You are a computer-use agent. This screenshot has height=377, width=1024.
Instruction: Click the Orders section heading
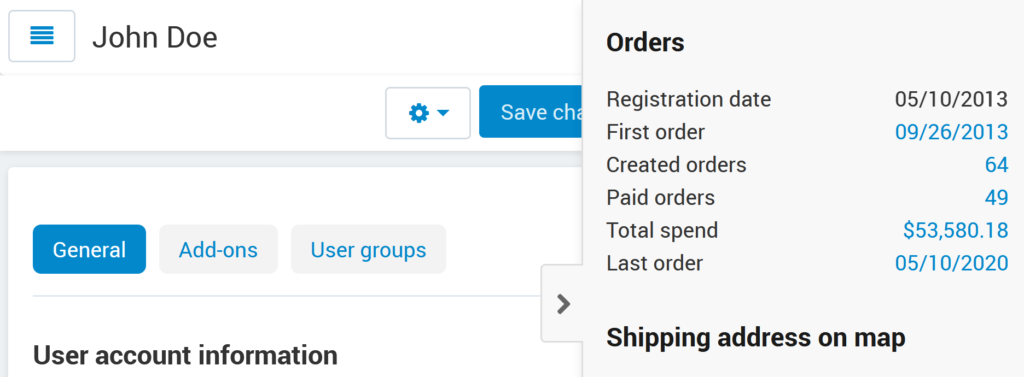pyautogui.click(x=645, y=43)
